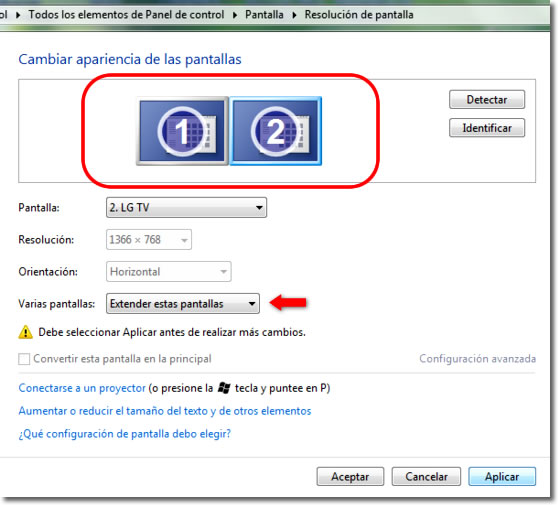Open the Pantalla dropdown showing LG TV
558x505 pixels.
pos(186,207)
